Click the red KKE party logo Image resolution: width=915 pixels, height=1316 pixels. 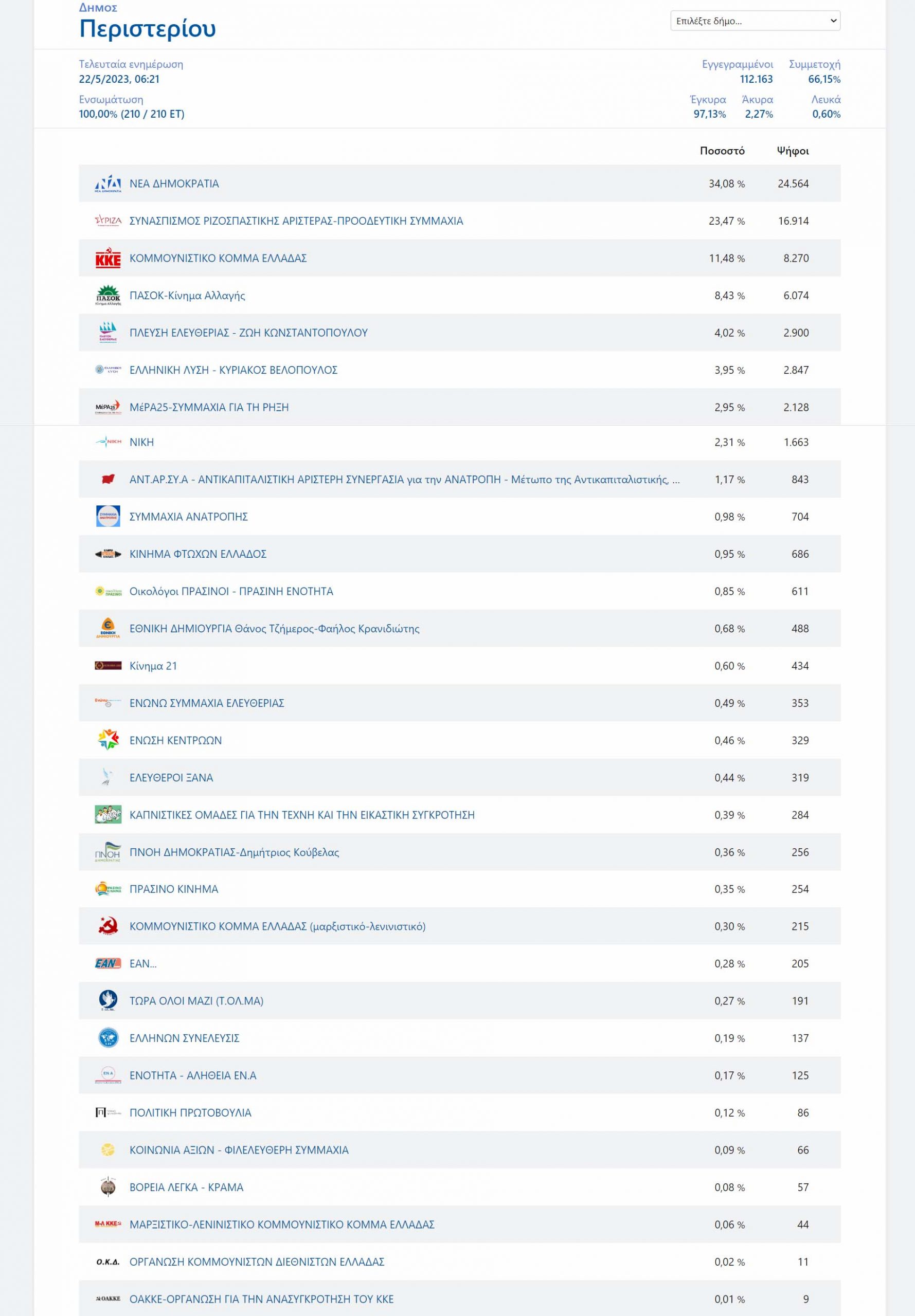click(108, 259)
